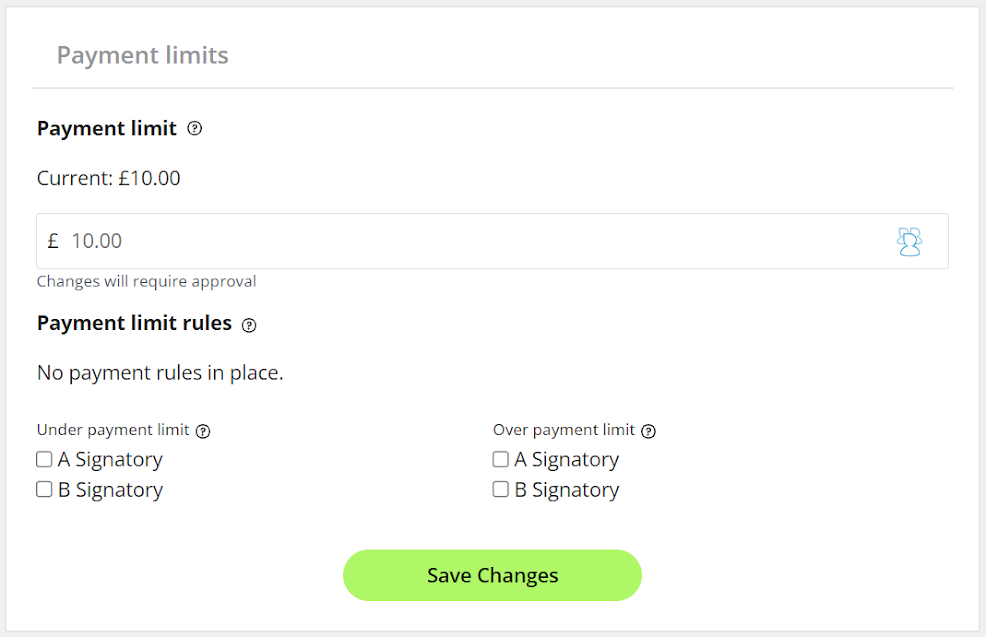Enable A Signatory over payment limit

point(500,459)
